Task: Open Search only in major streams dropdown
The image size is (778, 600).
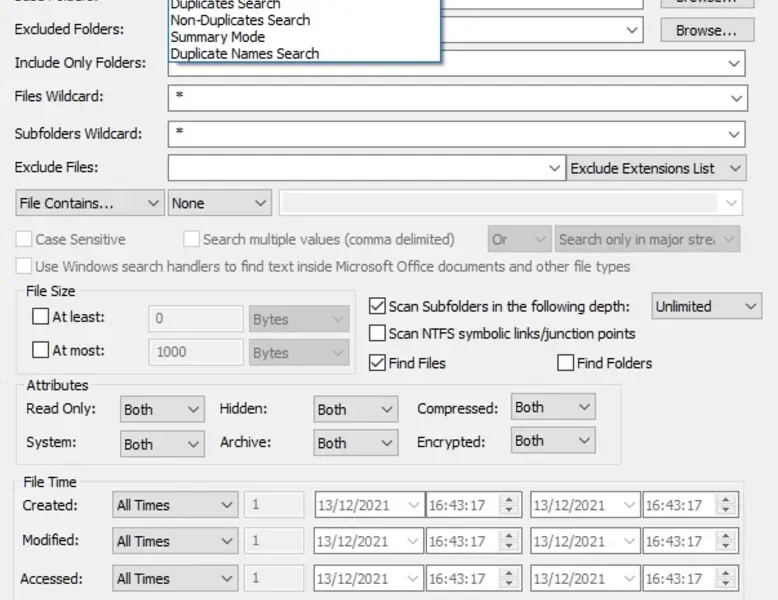Action: [648, 239]
